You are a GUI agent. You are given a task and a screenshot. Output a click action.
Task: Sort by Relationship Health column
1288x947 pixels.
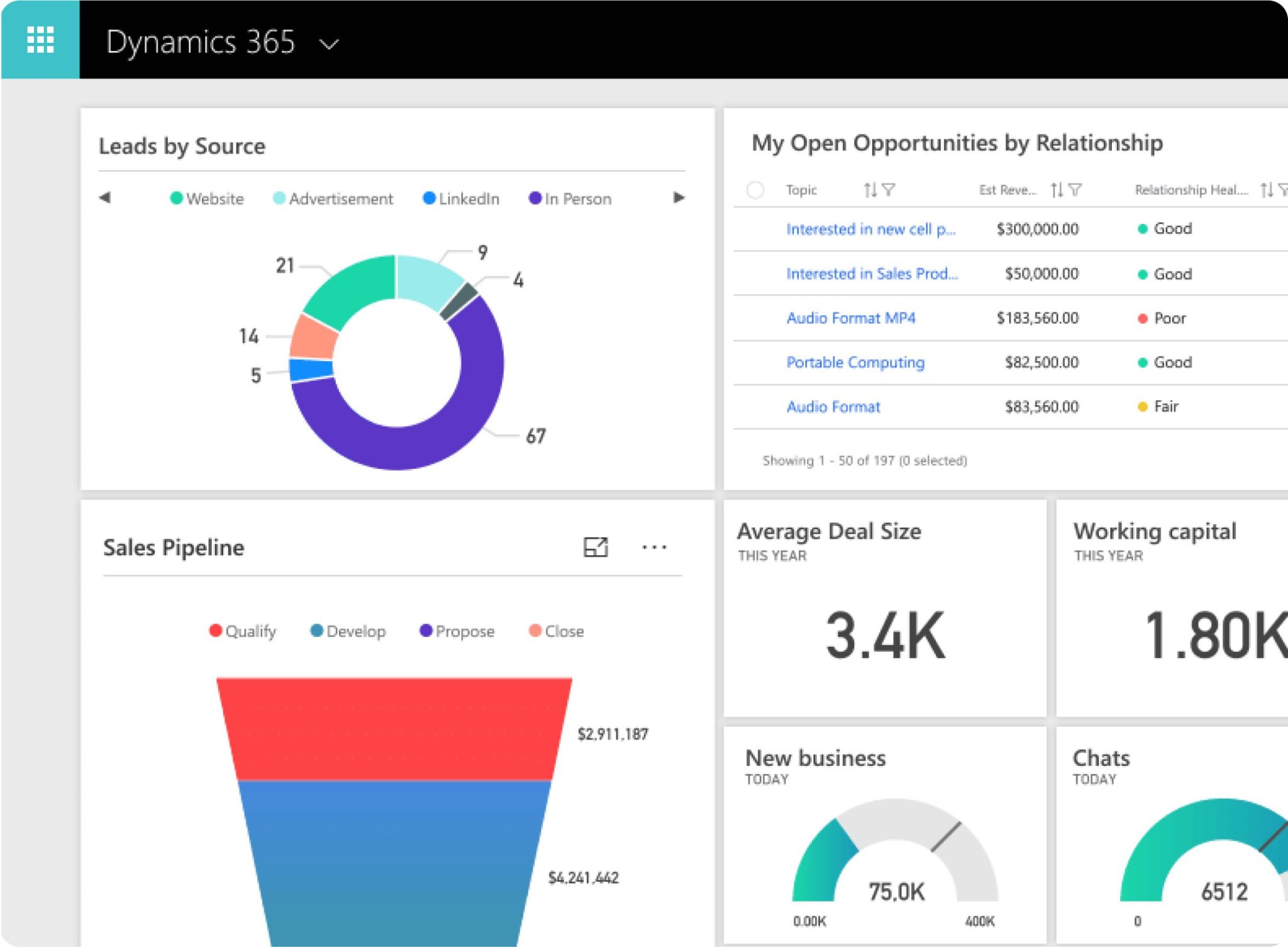point(1266,189)
